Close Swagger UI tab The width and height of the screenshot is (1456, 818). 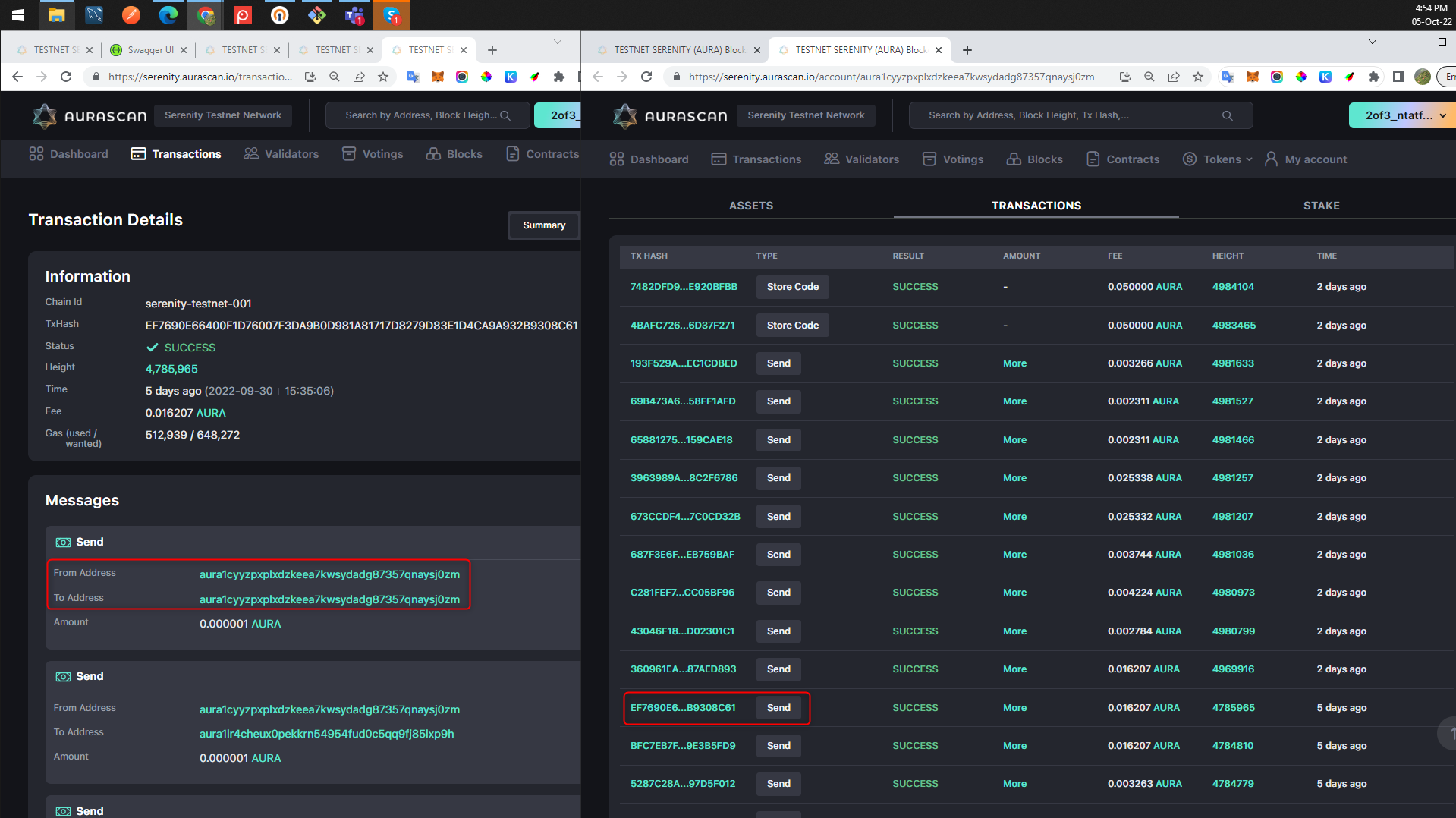pos(184,50)
